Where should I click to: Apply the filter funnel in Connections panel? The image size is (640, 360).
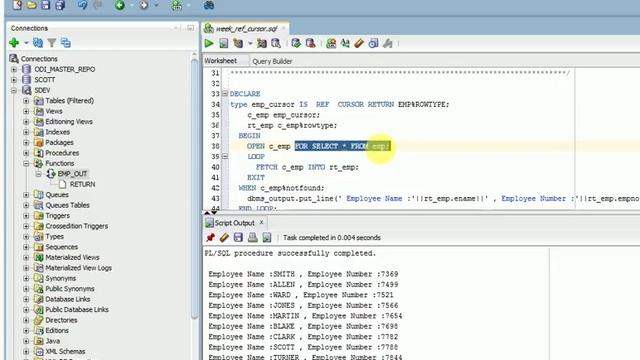(52, 42)
